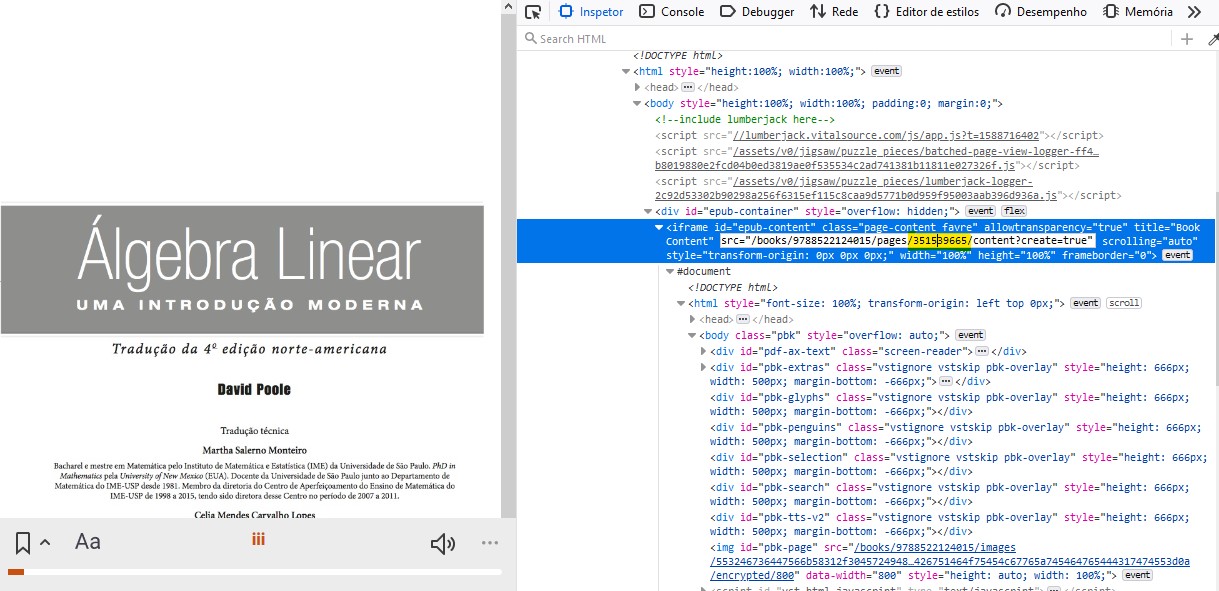Collapse the body height:100% node
This screenshot has width=1219, height=591.
pyautogui.click(x=637, y=103)
